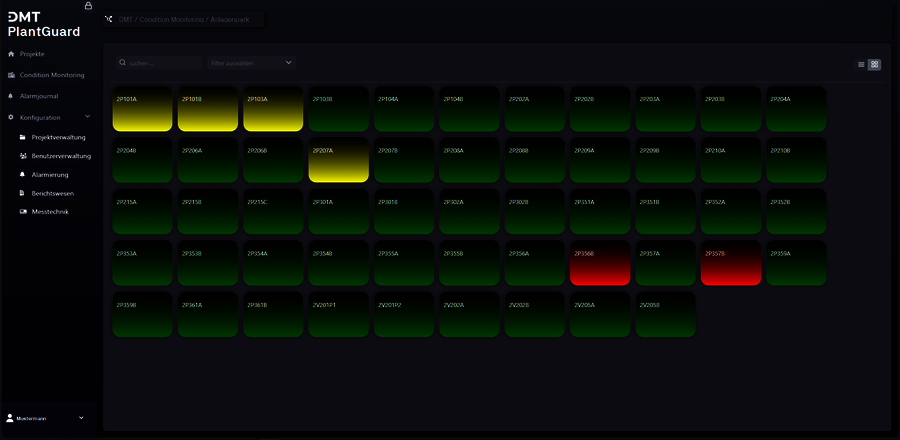
Task: Collapse the Konfiguration section chevron
Action: coord(88,117)
